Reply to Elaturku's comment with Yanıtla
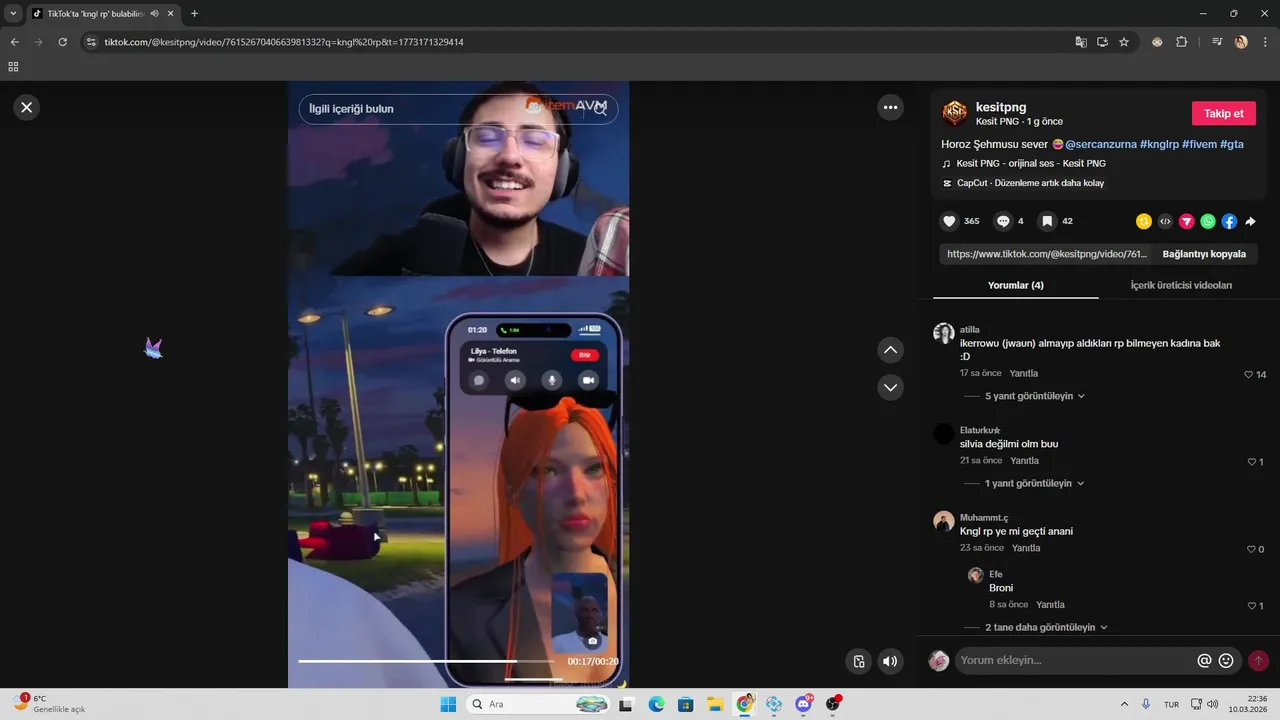Screen dimensions: 1280x720 [1025, 461]
